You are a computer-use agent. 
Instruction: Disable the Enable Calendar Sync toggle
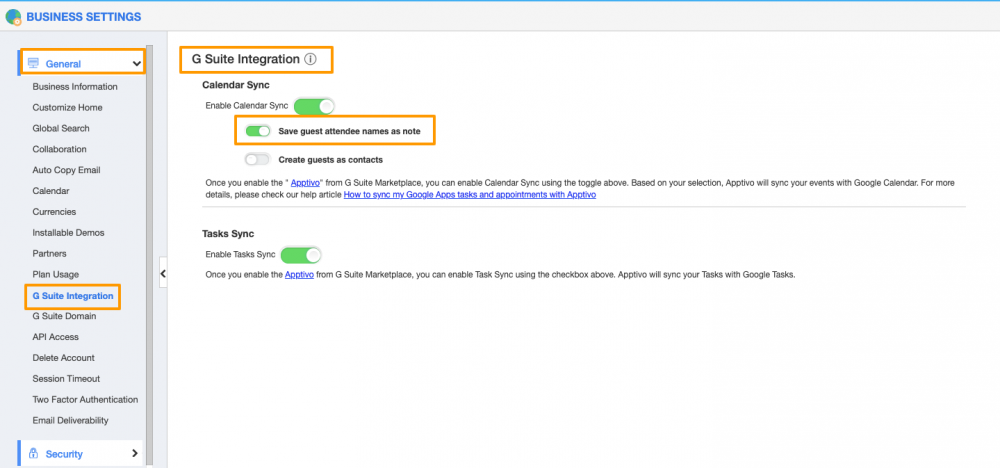point(313,106)
